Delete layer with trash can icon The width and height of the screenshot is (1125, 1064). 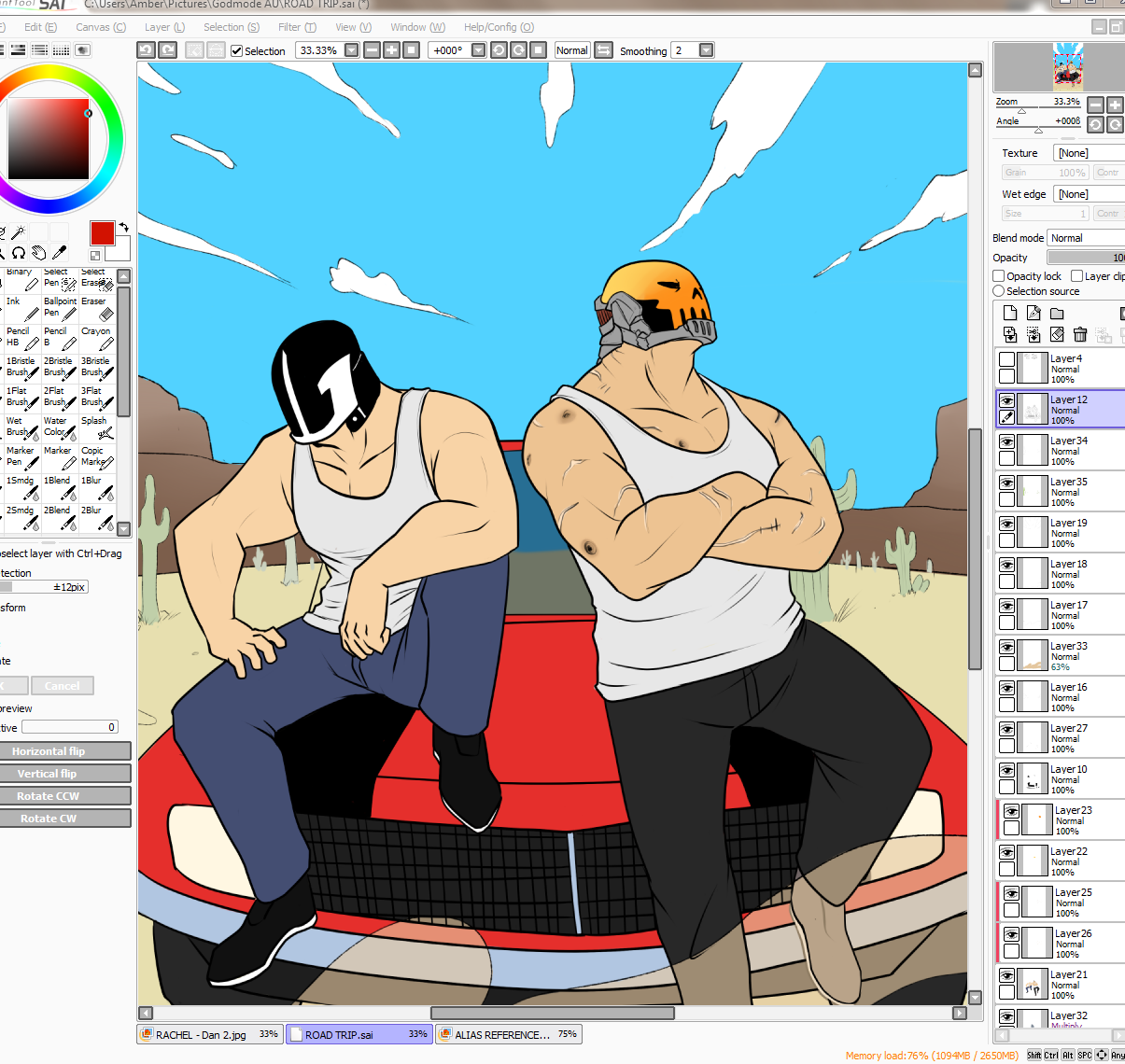click(1080, 334)
